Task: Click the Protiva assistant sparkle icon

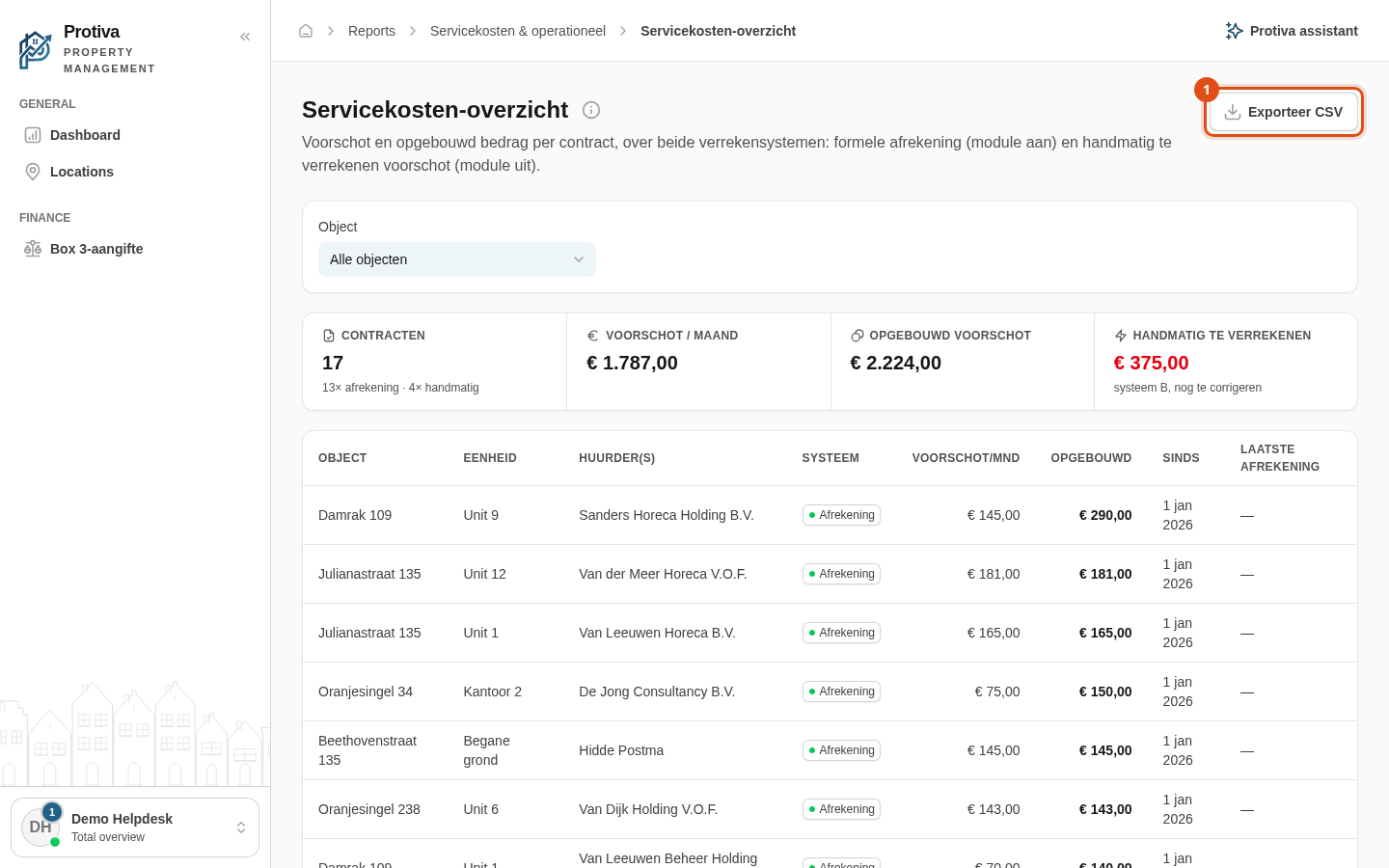Action: [x=1234, y=31]
